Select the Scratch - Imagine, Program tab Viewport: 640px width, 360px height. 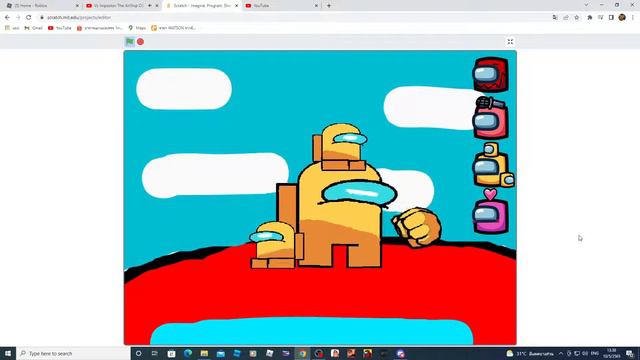[202, 6]
